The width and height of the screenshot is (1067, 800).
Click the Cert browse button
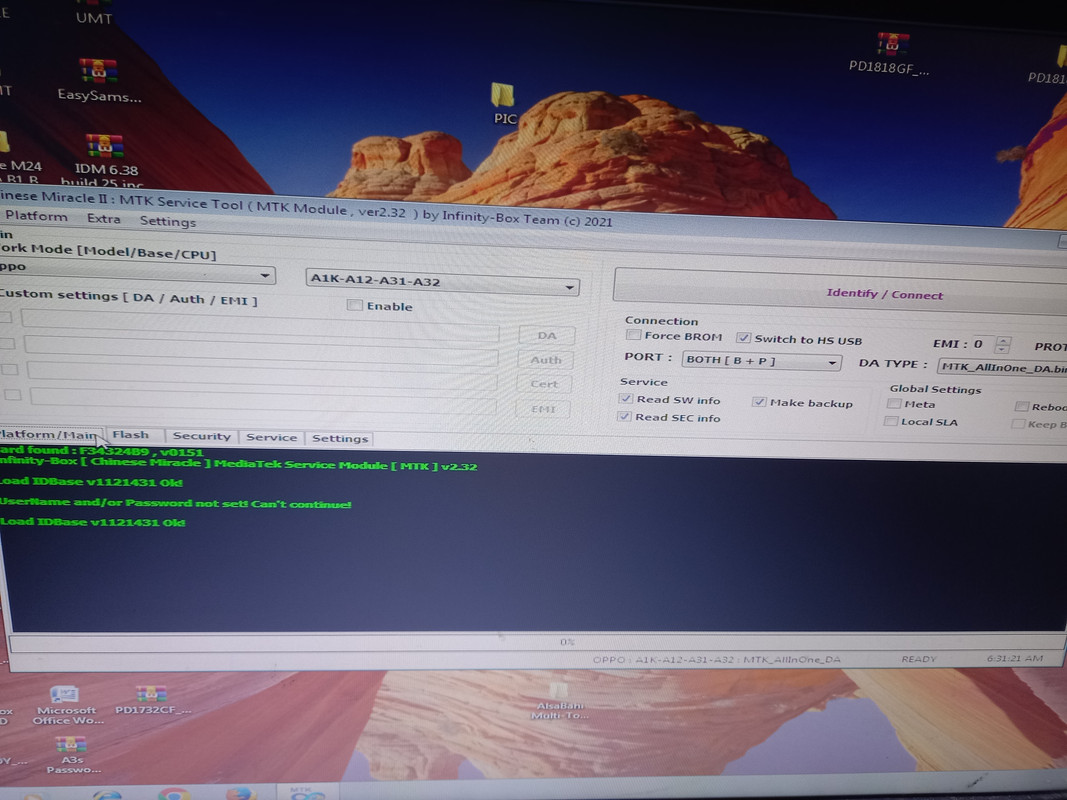pyautogui.click(x=544, y=384)
